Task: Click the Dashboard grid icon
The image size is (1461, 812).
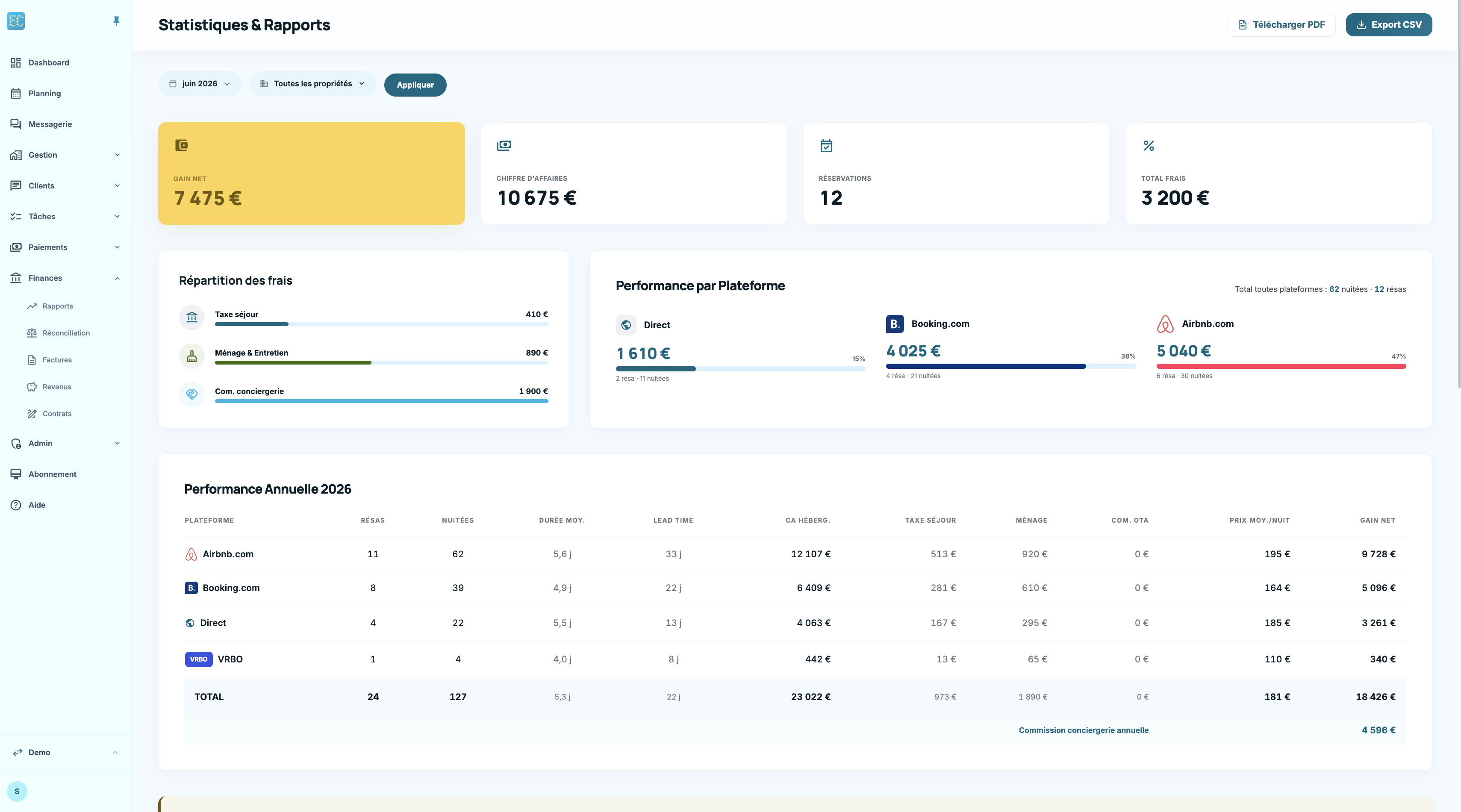Action: [16, 63]
